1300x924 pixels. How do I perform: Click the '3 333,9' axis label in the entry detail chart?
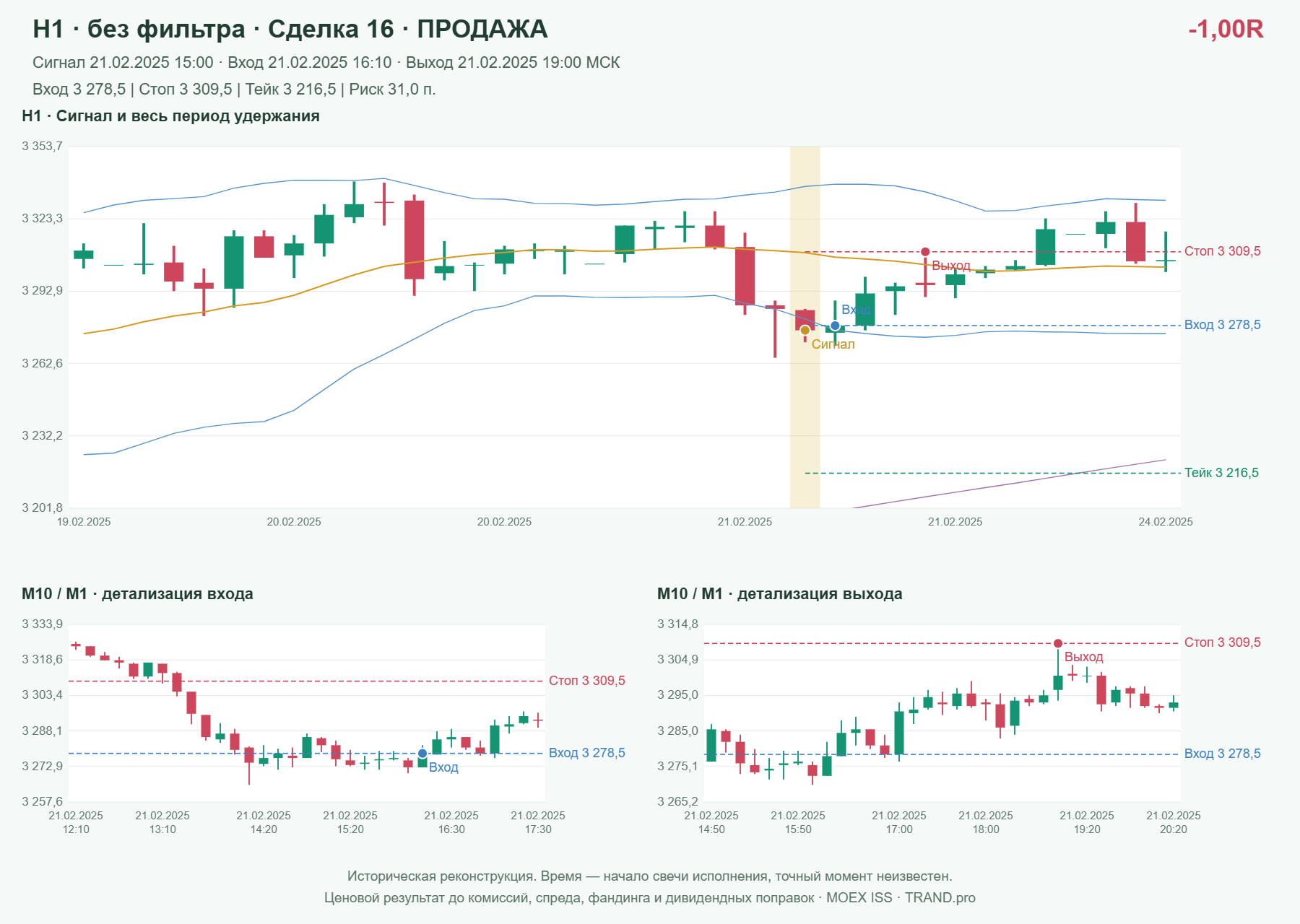point(42,624)
